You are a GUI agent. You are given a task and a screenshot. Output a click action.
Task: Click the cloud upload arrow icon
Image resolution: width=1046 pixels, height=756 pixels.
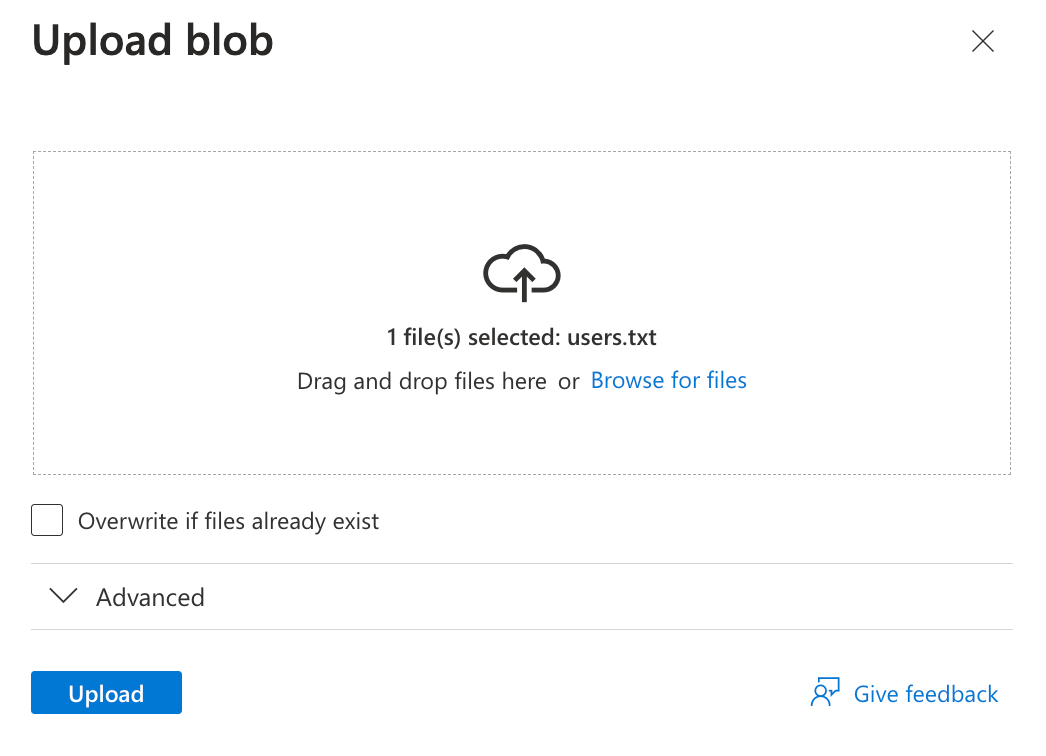(522, 273)
